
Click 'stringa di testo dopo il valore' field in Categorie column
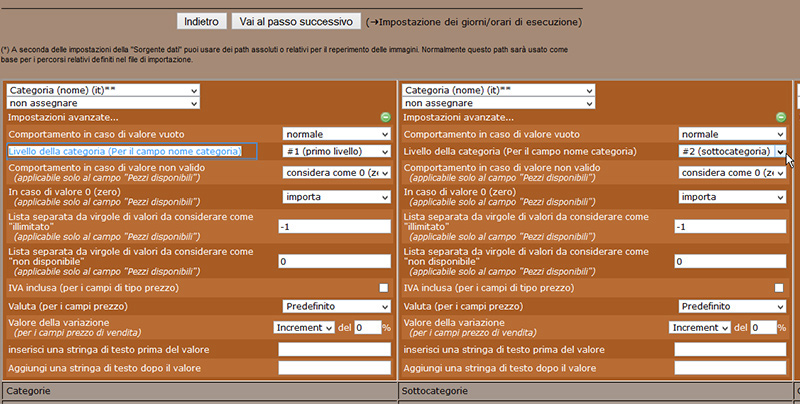coord(335,368)
